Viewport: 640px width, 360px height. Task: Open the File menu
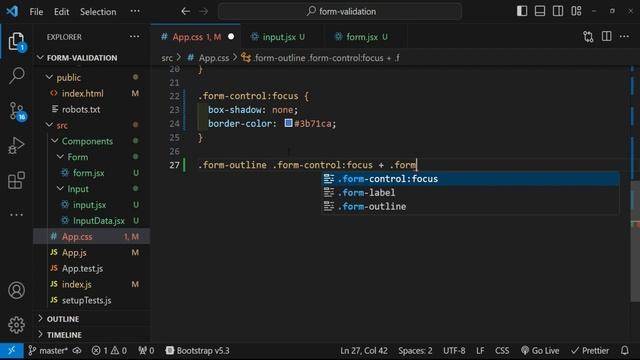[36, 11]
